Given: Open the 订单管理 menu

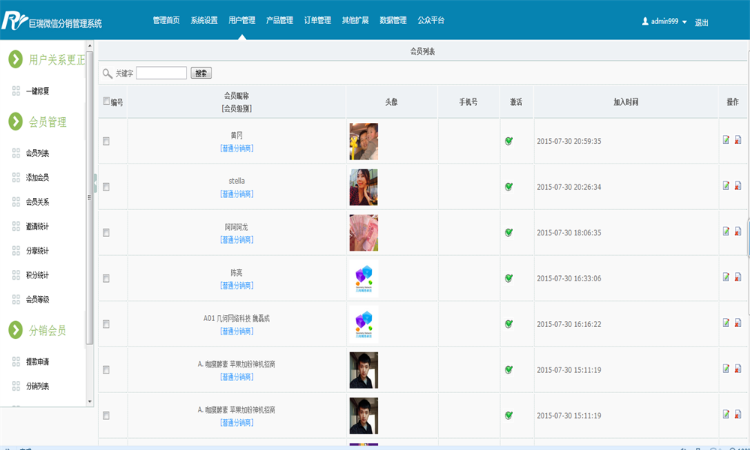Looking at the screenshot, I should coord(318,20).
